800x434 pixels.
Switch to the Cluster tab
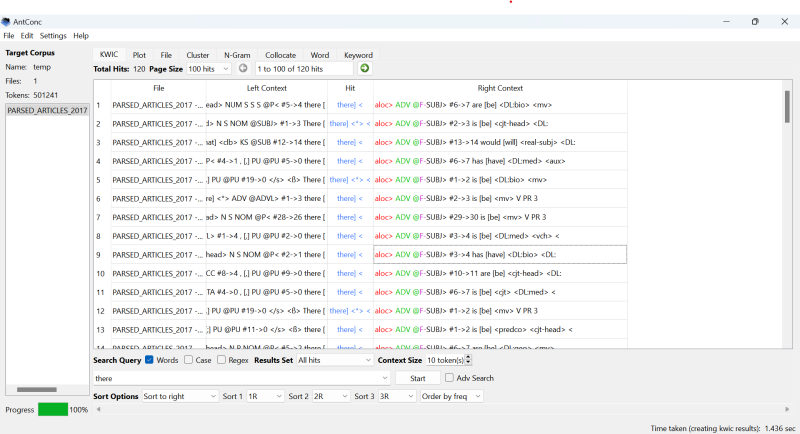[197, 55]
